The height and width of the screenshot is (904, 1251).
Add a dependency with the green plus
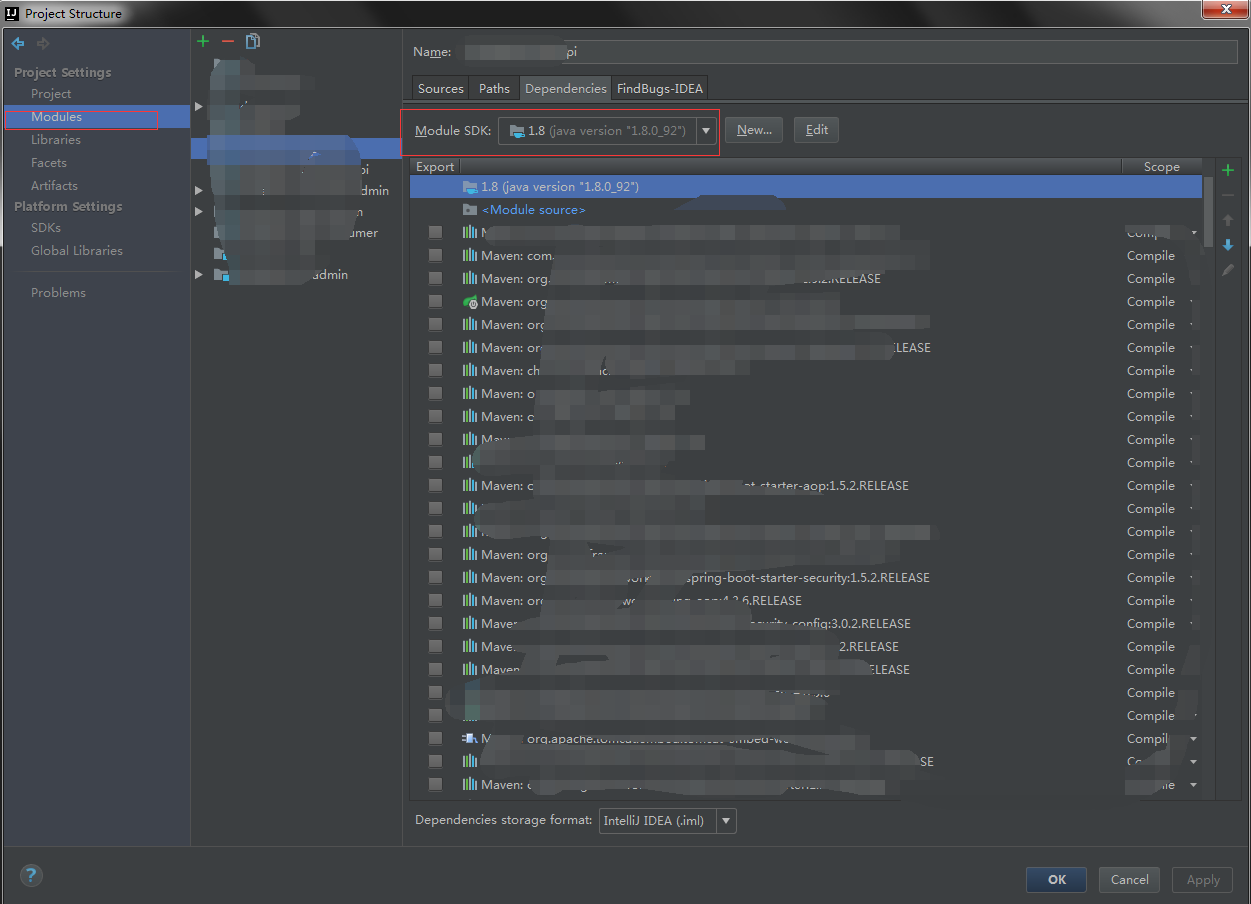pyautogui.click(x=1228, y=170)
